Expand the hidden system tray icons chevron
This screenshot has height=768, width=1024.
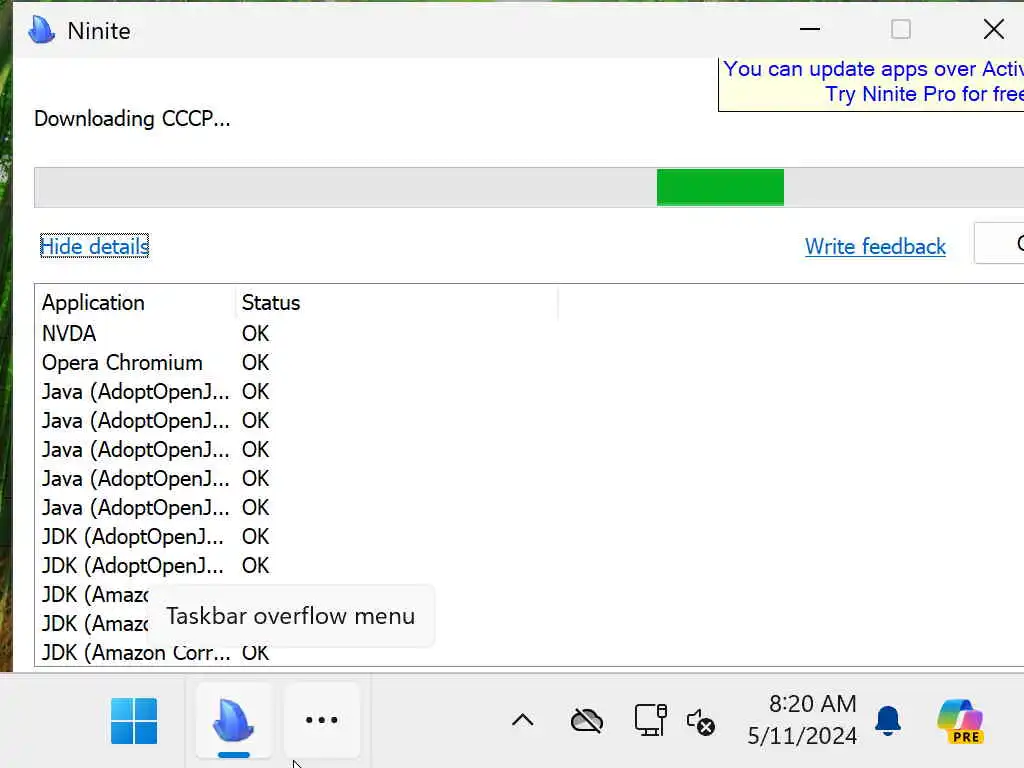tap(522, 720)
